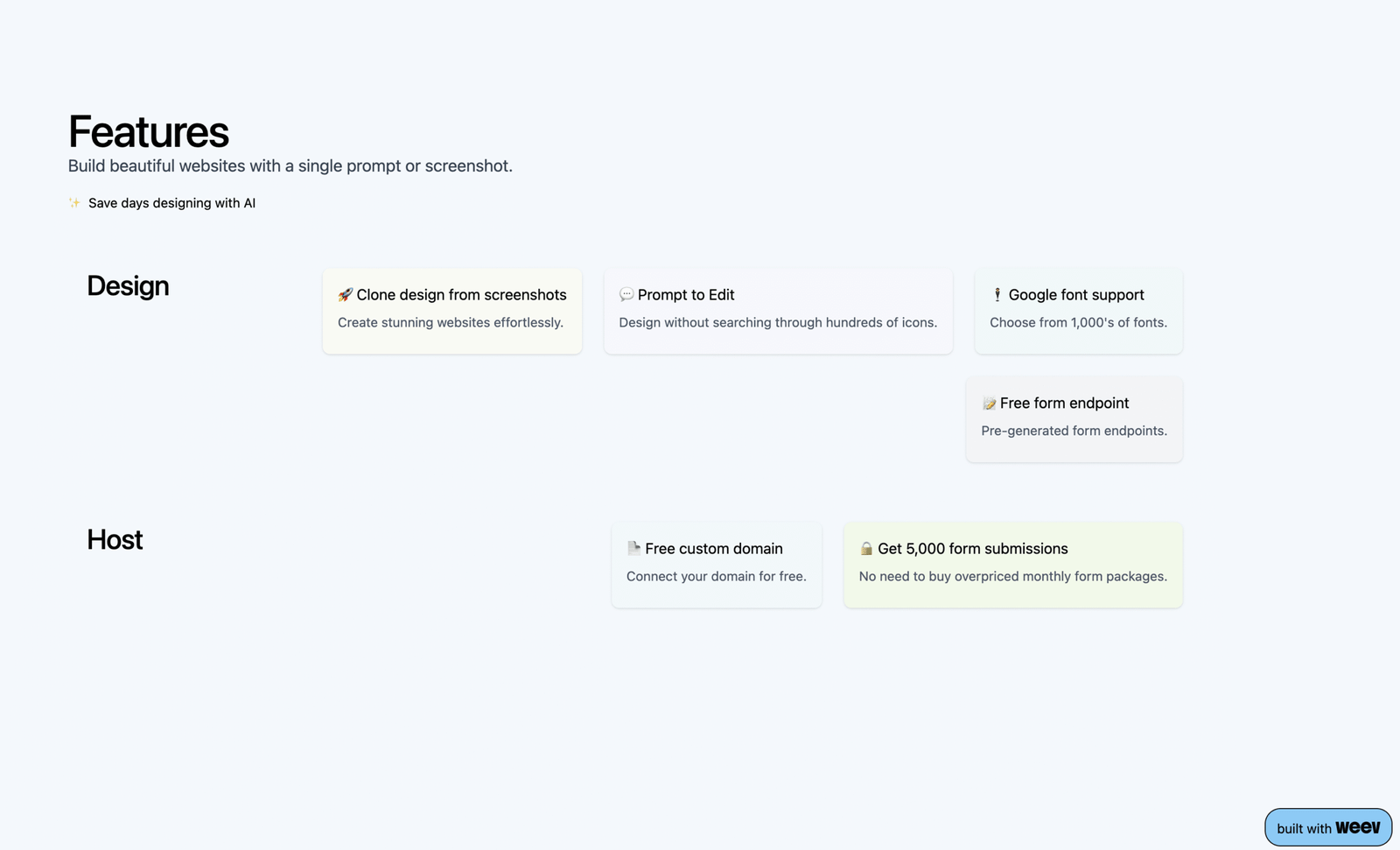
Task: Click the weev logo in the badge
Action: pos(1358,827)
